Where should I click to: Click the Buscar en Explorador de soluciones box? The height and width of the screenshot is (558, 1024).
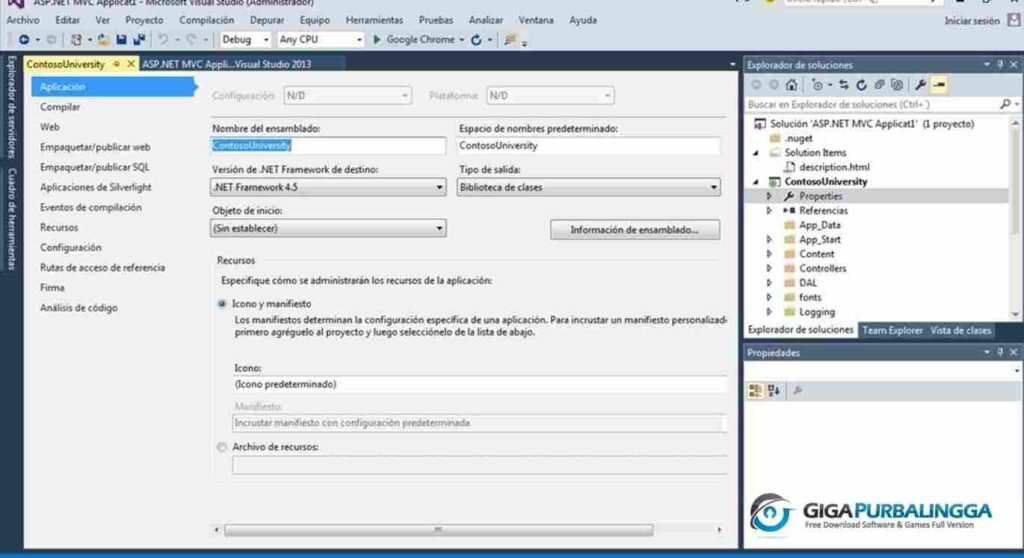(x=873, y=105)
